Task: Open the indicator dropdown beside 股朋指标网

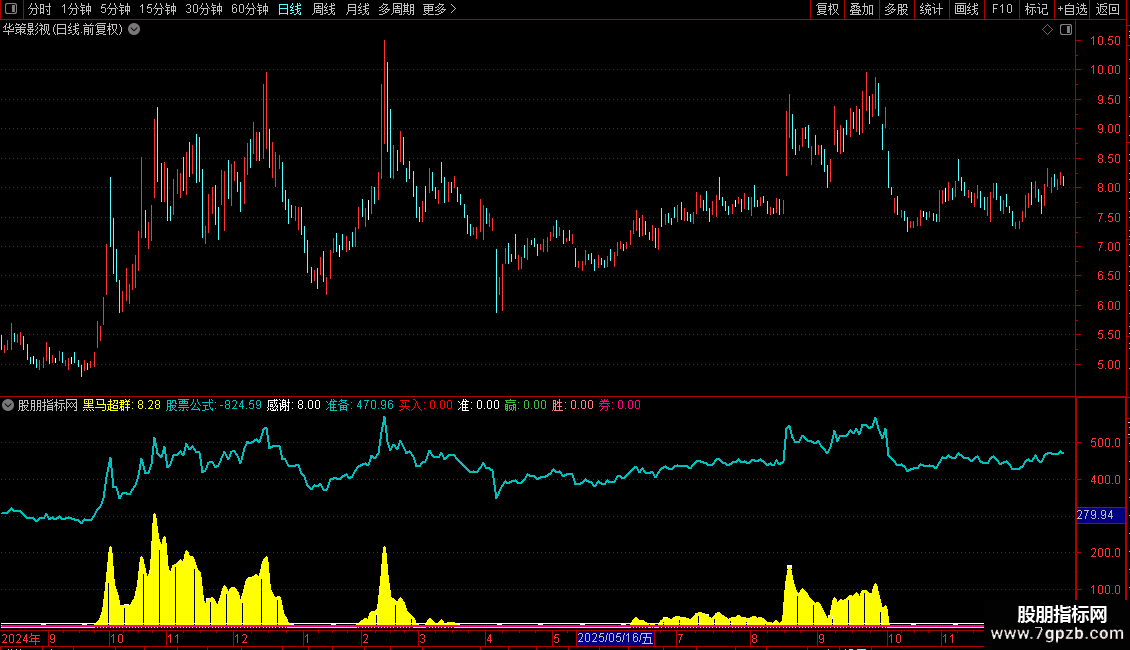Action: point(8,405)
